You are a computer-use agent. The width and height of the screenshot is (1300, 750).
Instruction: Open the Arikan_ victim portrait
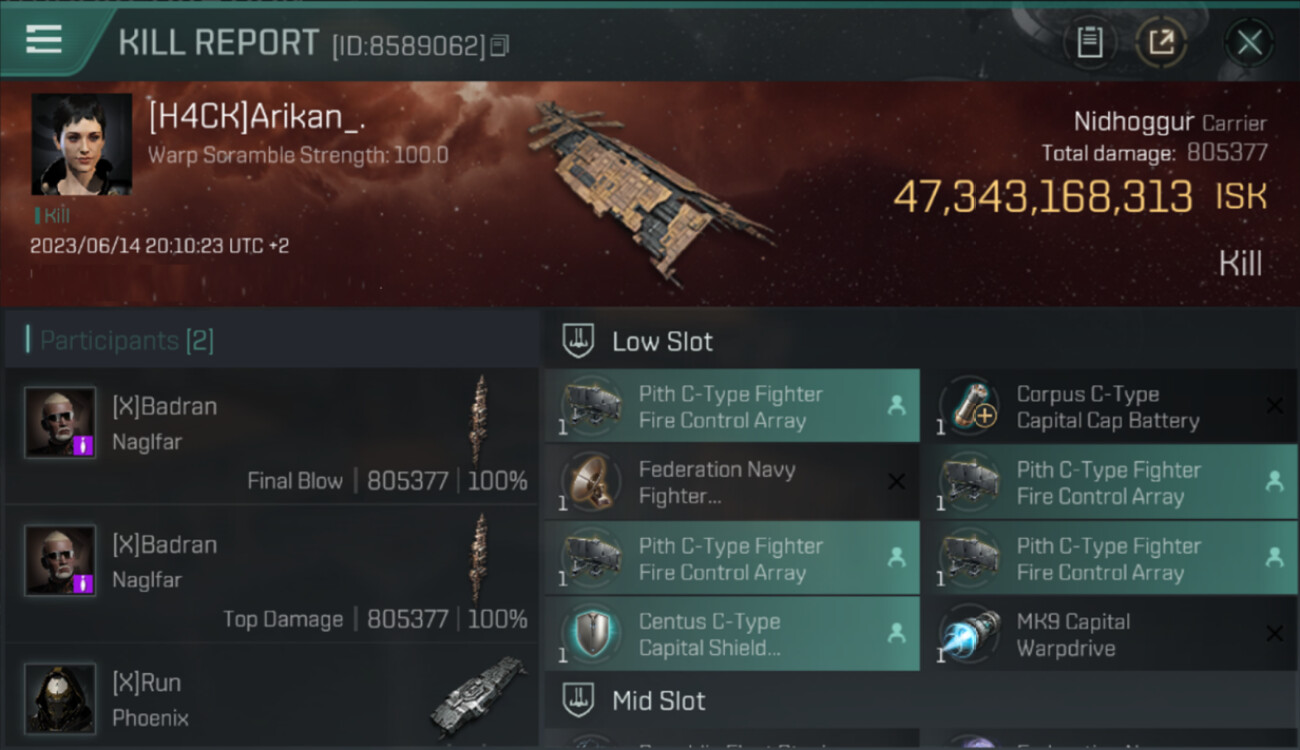tap(81, 144)
